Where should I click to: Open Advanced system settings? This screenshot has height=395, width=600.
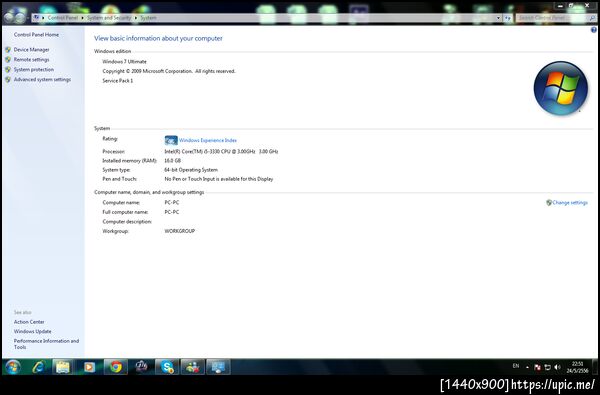click(42, 80)
